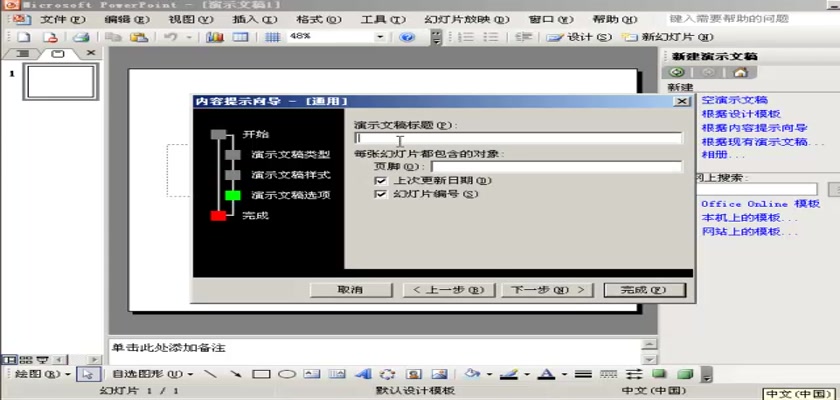Viewport: 840px width, 400px height.
Task: Click the Print icon in the toolbar
Action: point(81,37)
